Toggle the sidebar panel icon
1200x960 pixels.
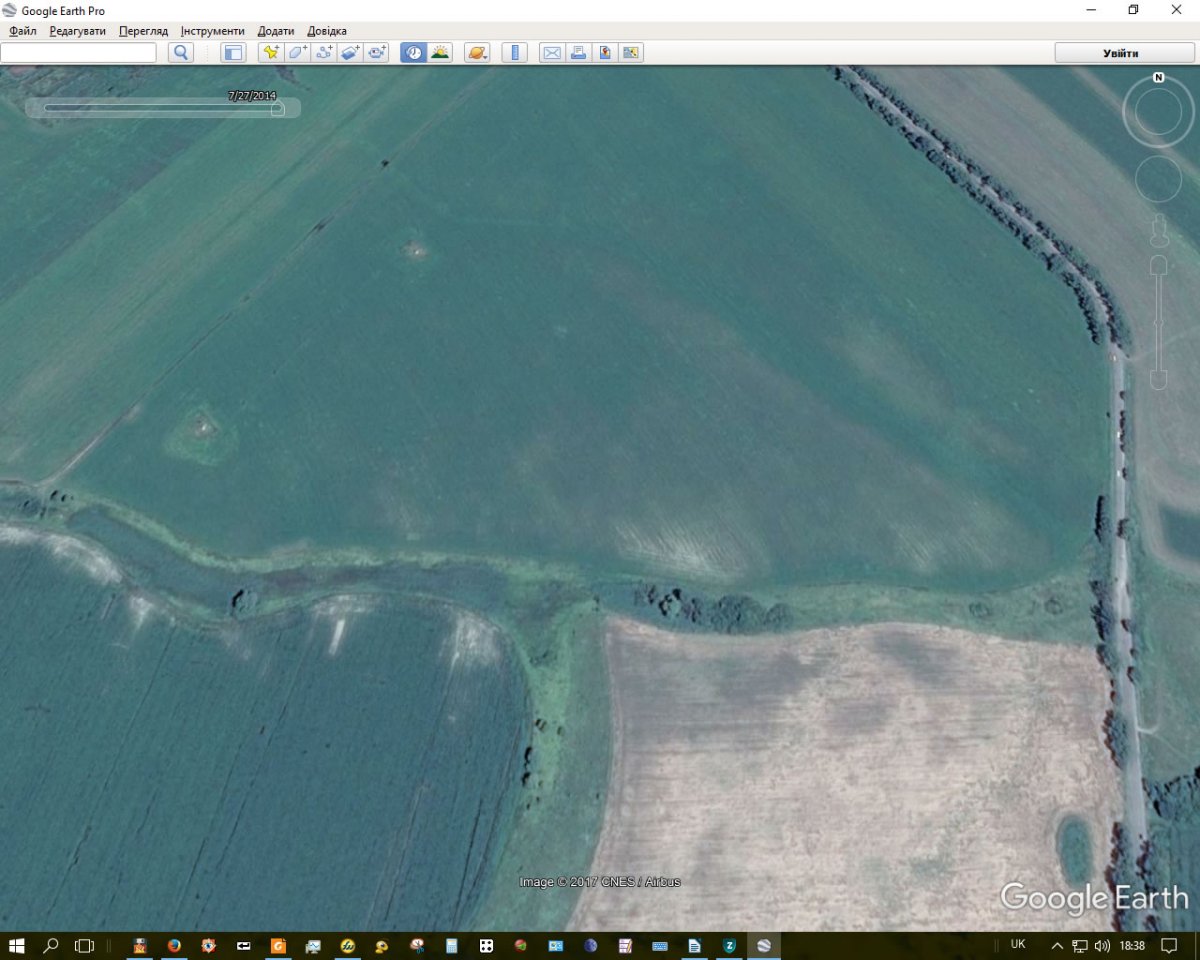pyautogui.click(x=233, y=53)
